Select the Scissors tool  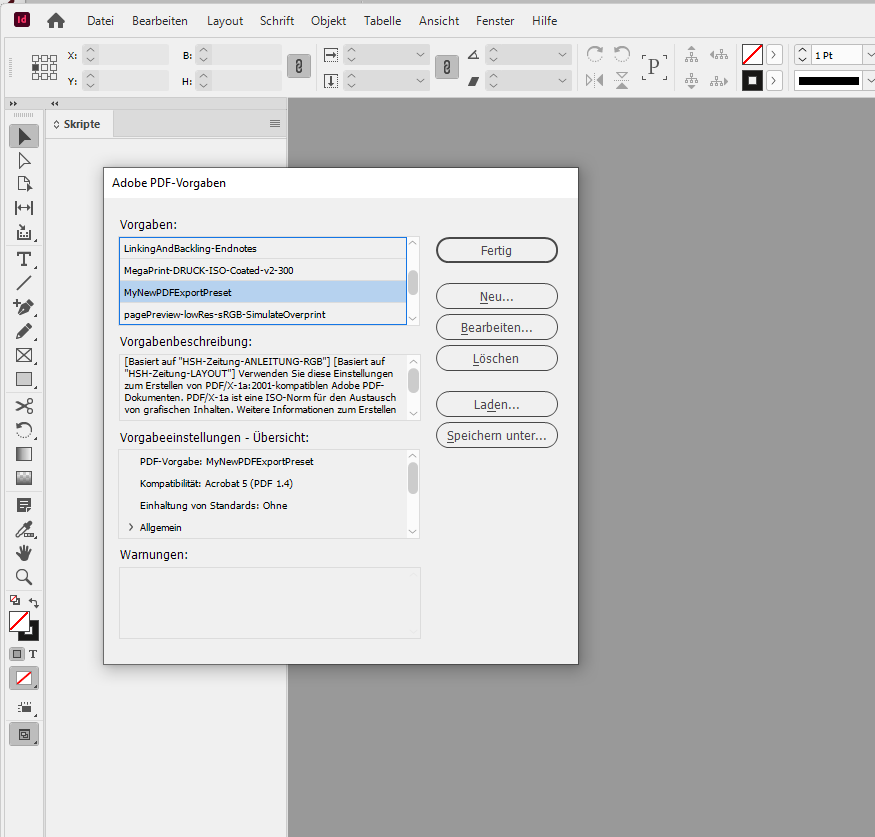(x=23, y=404)
